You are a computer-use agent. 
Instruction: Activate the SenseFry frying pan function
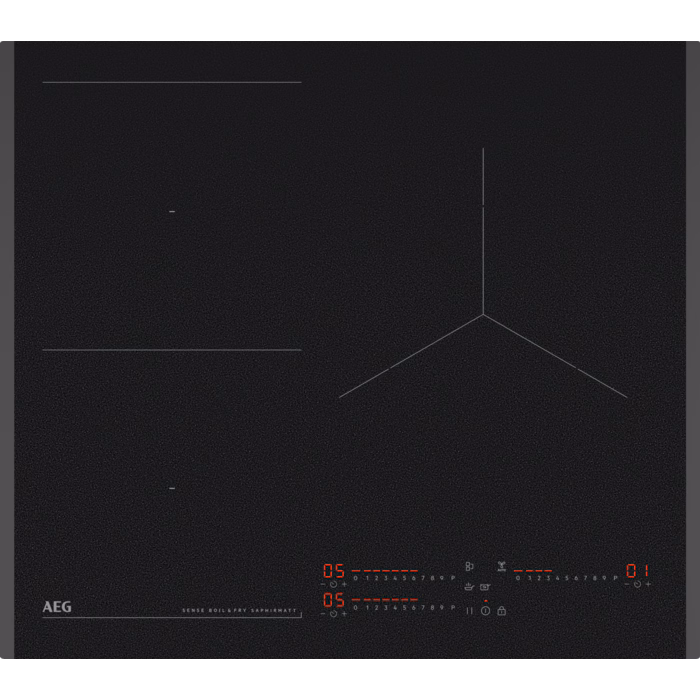485,587
